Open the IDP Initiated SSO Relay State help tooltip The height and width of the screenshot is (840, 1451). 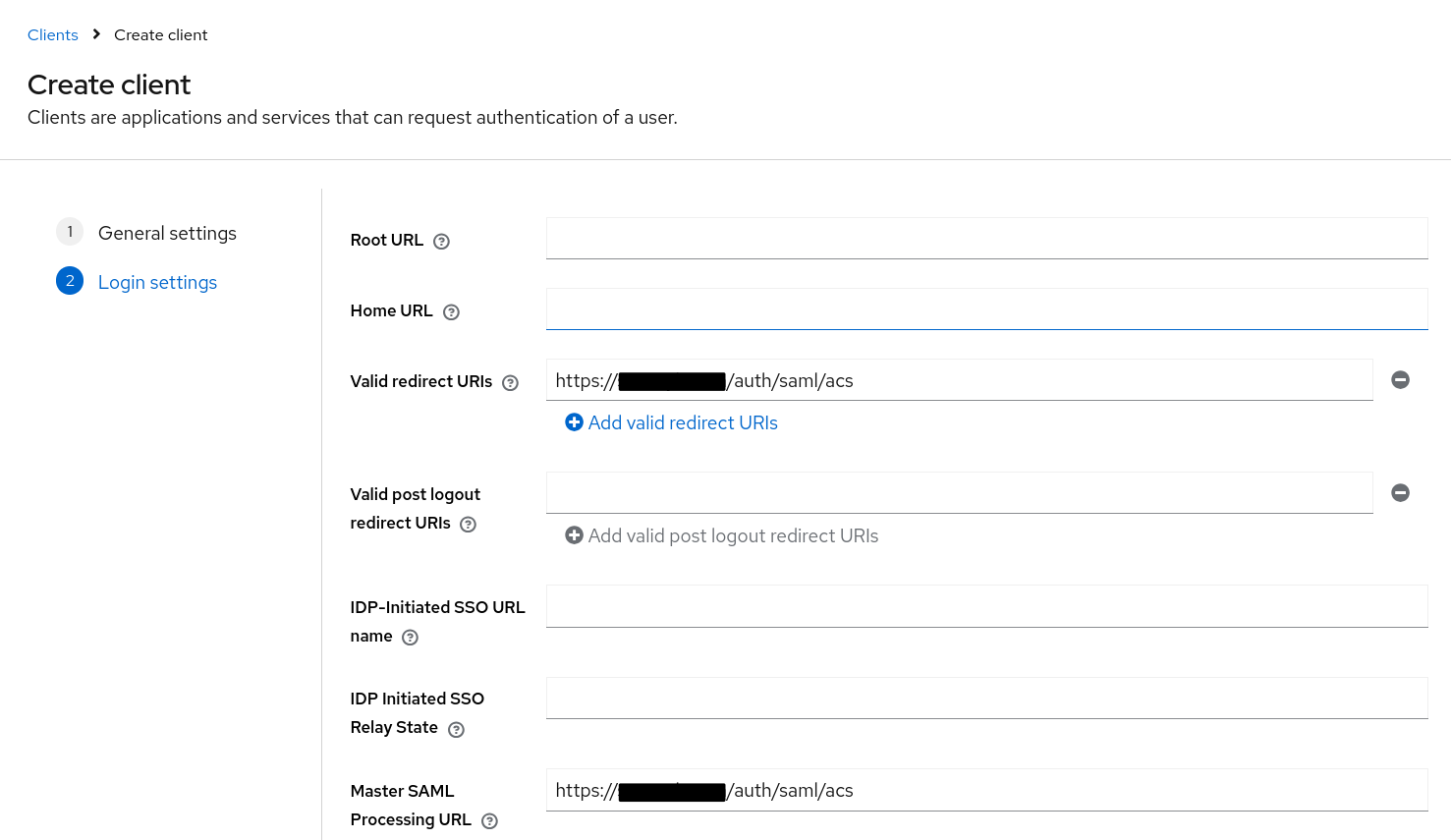click(455, 729)
